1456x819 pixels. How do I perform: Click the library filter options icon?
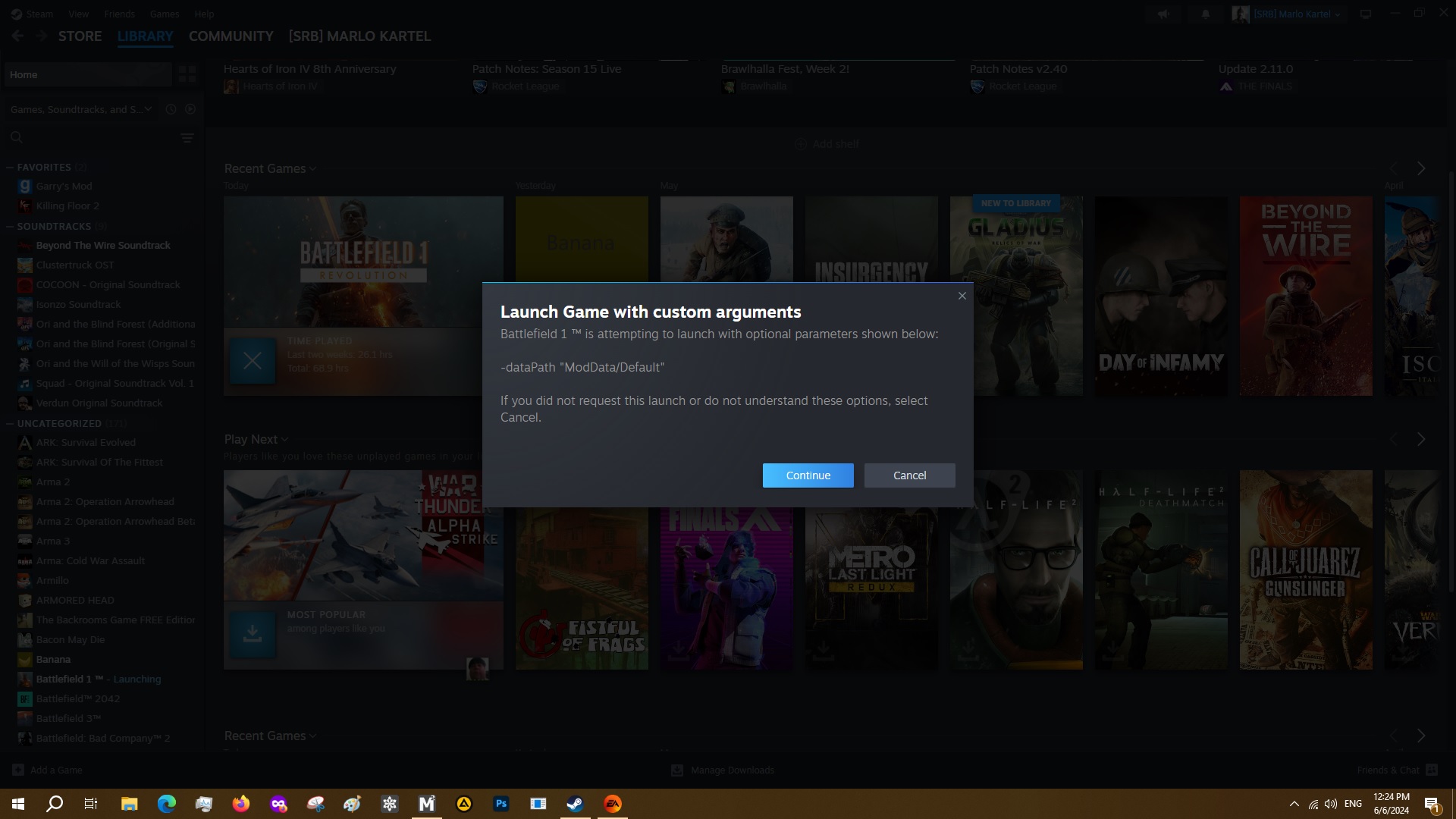point(187,138)
